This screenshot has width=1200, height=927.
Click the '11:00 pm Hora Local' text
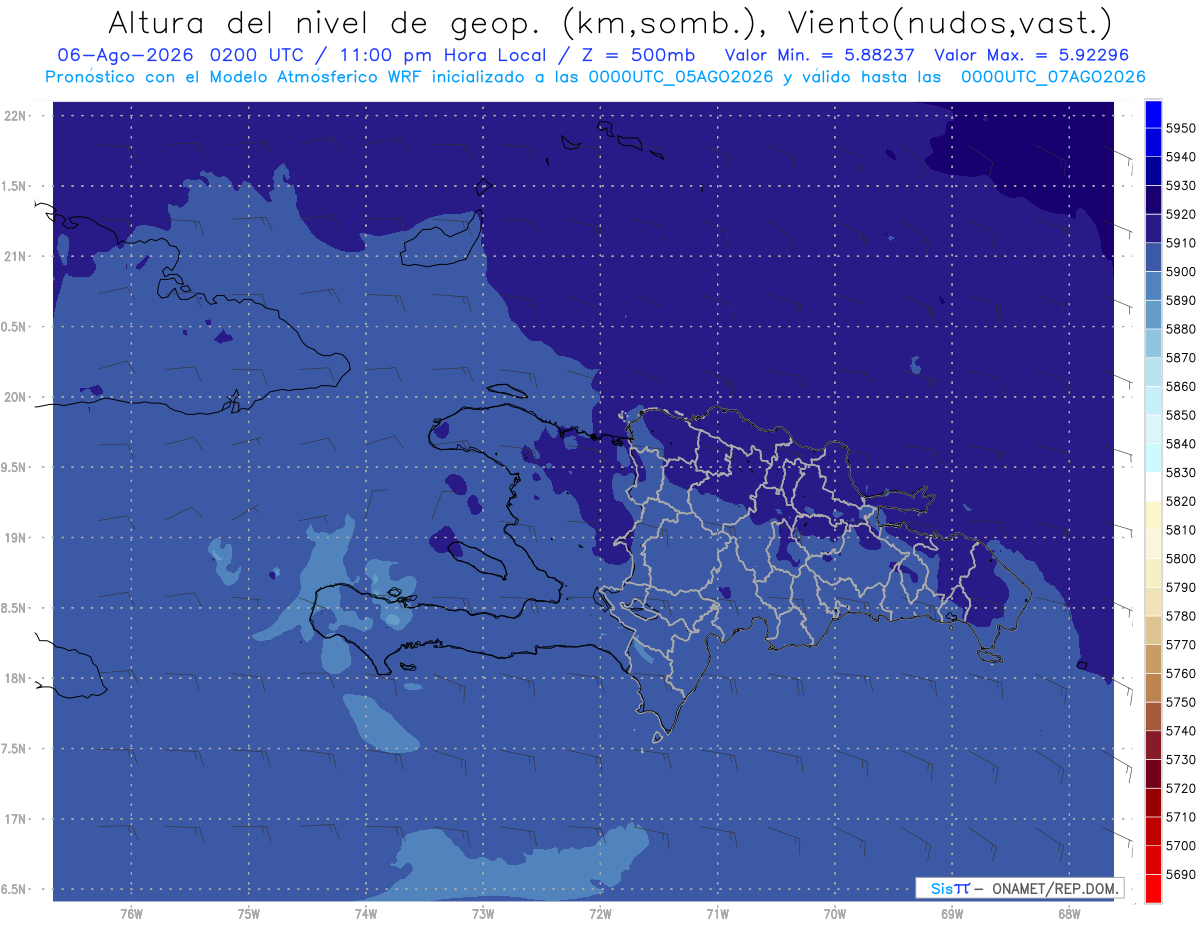click(x=441, y=56)
